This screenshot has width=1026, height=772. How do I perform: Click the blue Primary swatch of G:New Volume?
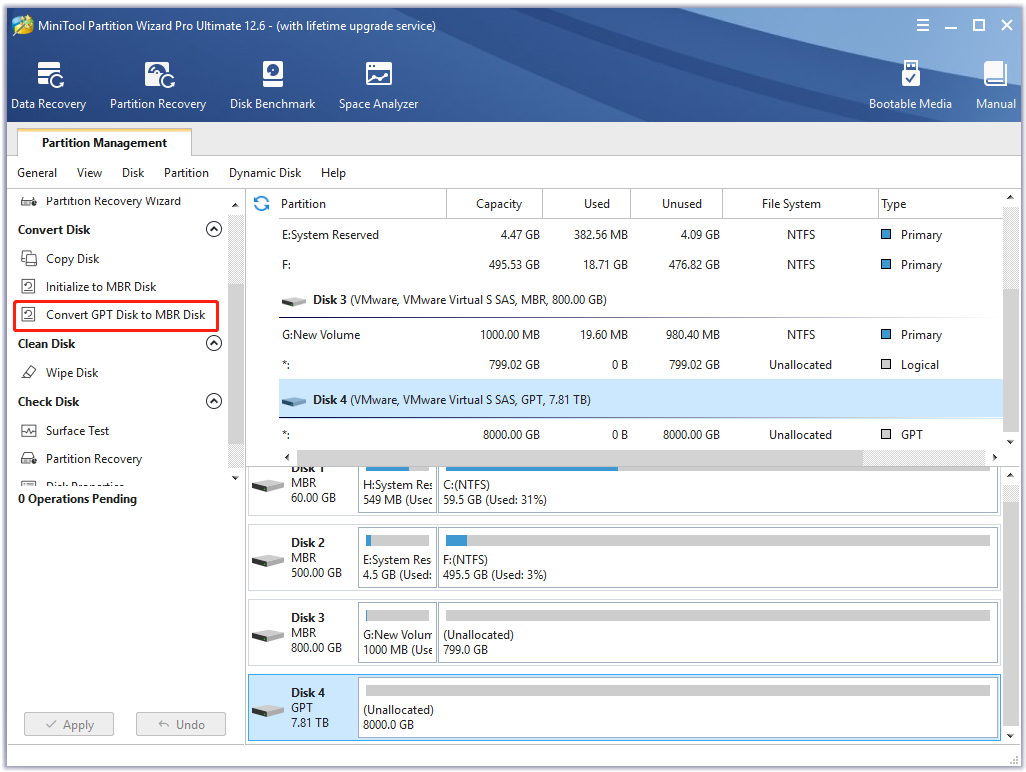(x=886, y=334)
